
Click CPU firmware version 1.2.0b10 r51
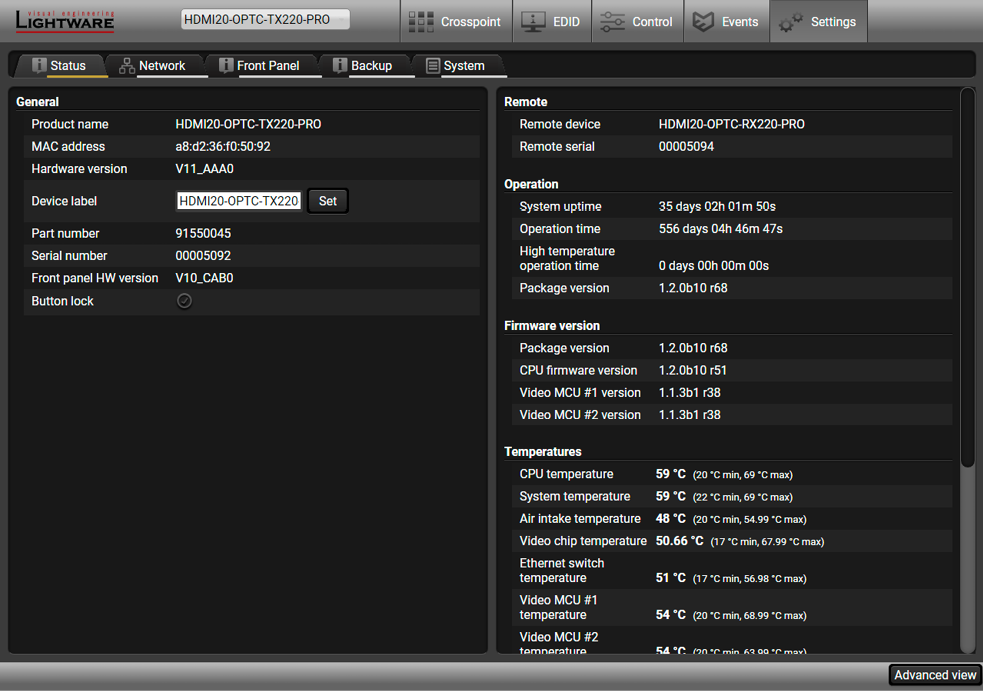(692, 371)
